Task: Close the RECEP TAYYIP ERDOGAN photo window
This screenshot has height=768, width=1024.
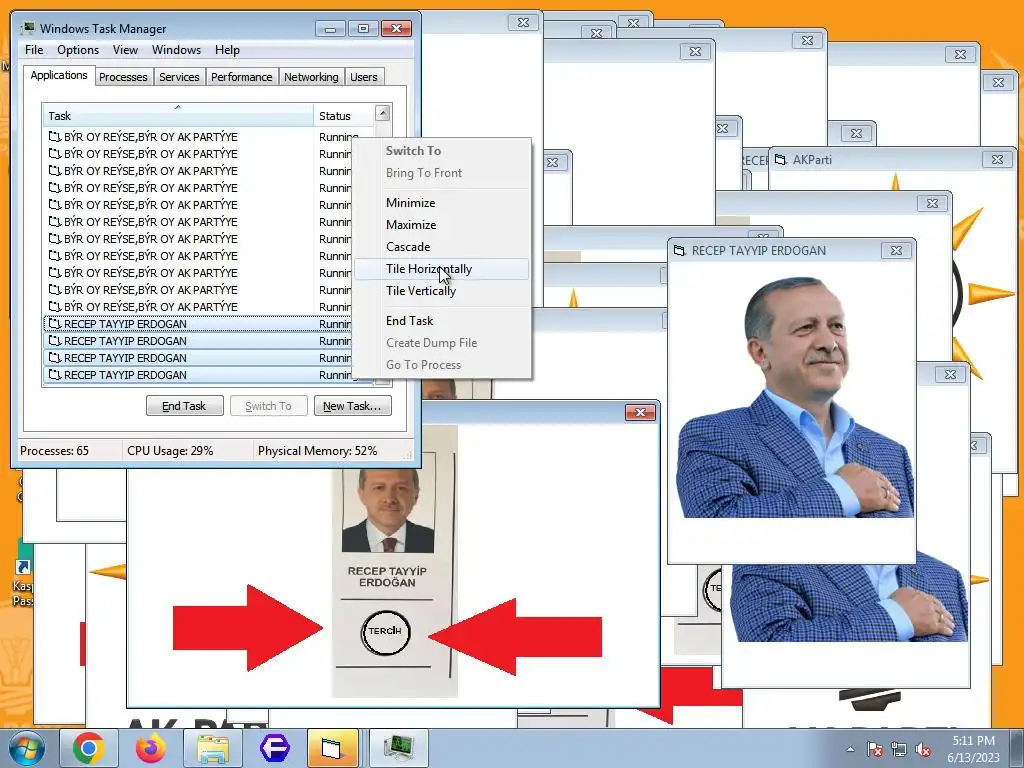Action: pyautogui.click(x=896, y=250)
